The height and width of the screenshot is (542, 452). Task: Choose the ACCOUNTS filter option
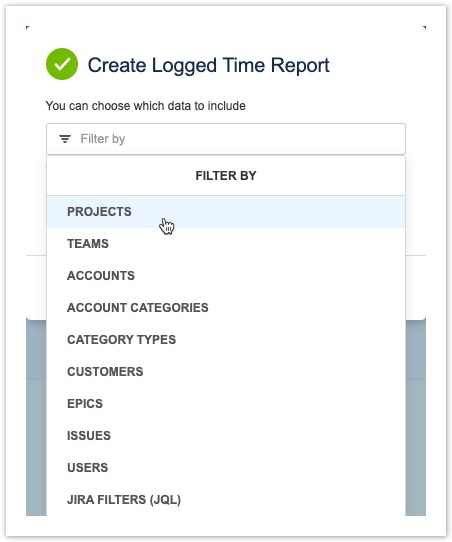click(226, 275)
